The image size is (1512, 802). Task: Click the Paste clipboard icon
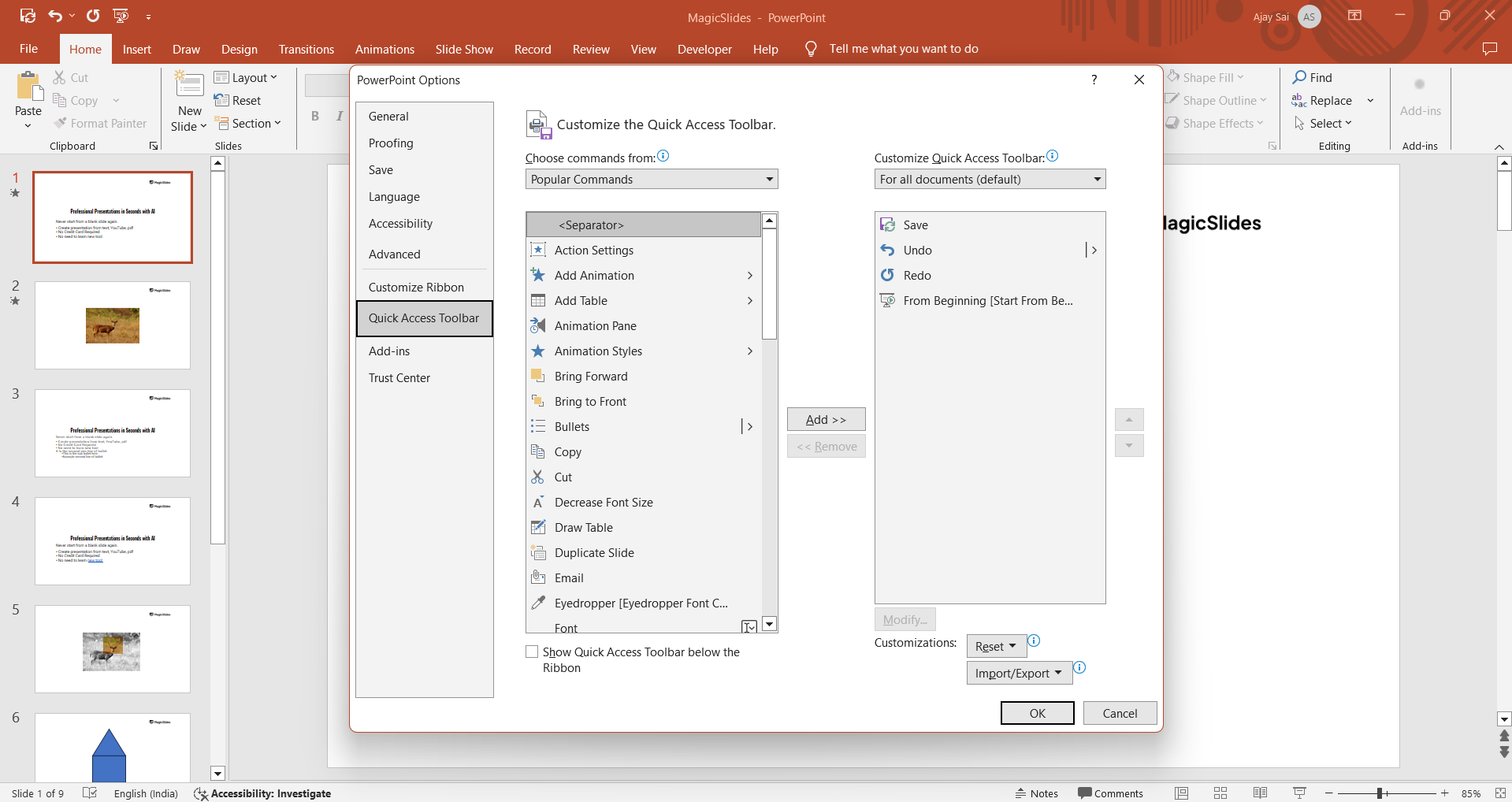[x=28, y=87]
